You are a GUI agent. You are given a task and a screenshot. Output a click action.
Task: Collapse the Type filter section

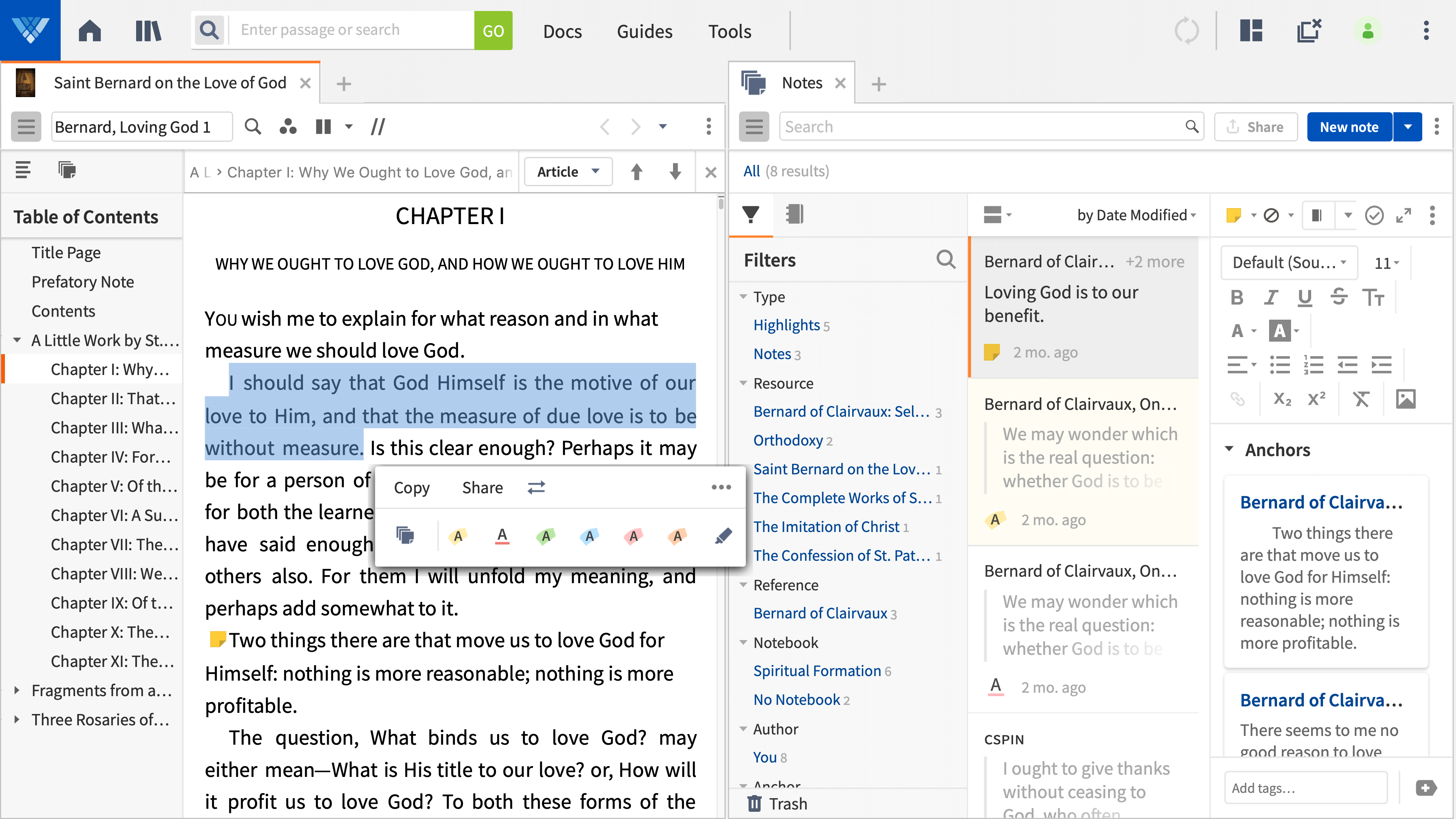[x=743, y=296]
